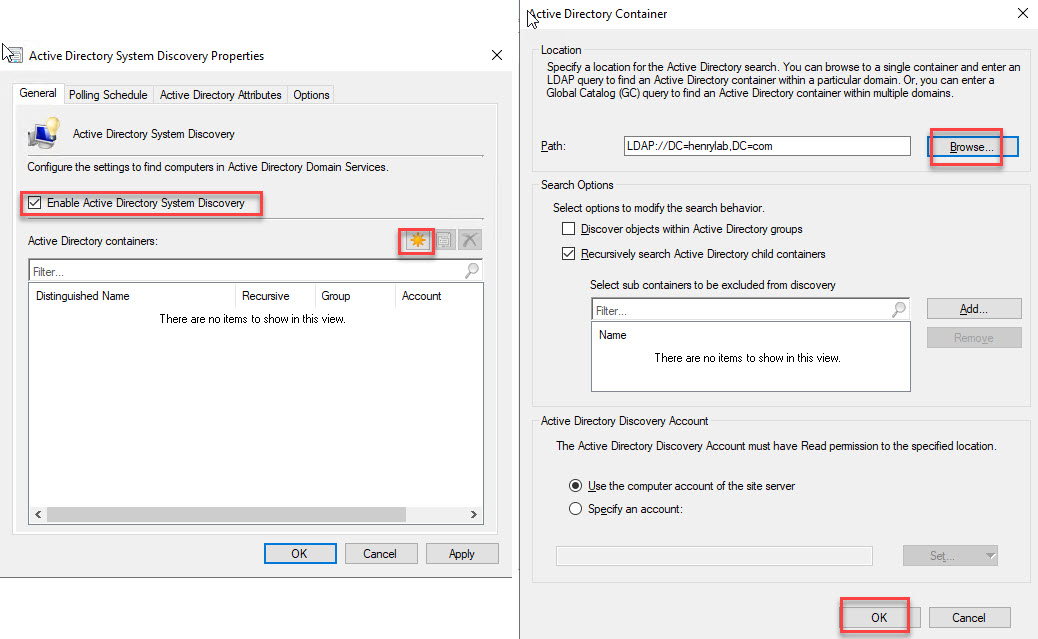Click the LDAP Path text field
Screen dimensions: 1038x639
coord(766,146)
